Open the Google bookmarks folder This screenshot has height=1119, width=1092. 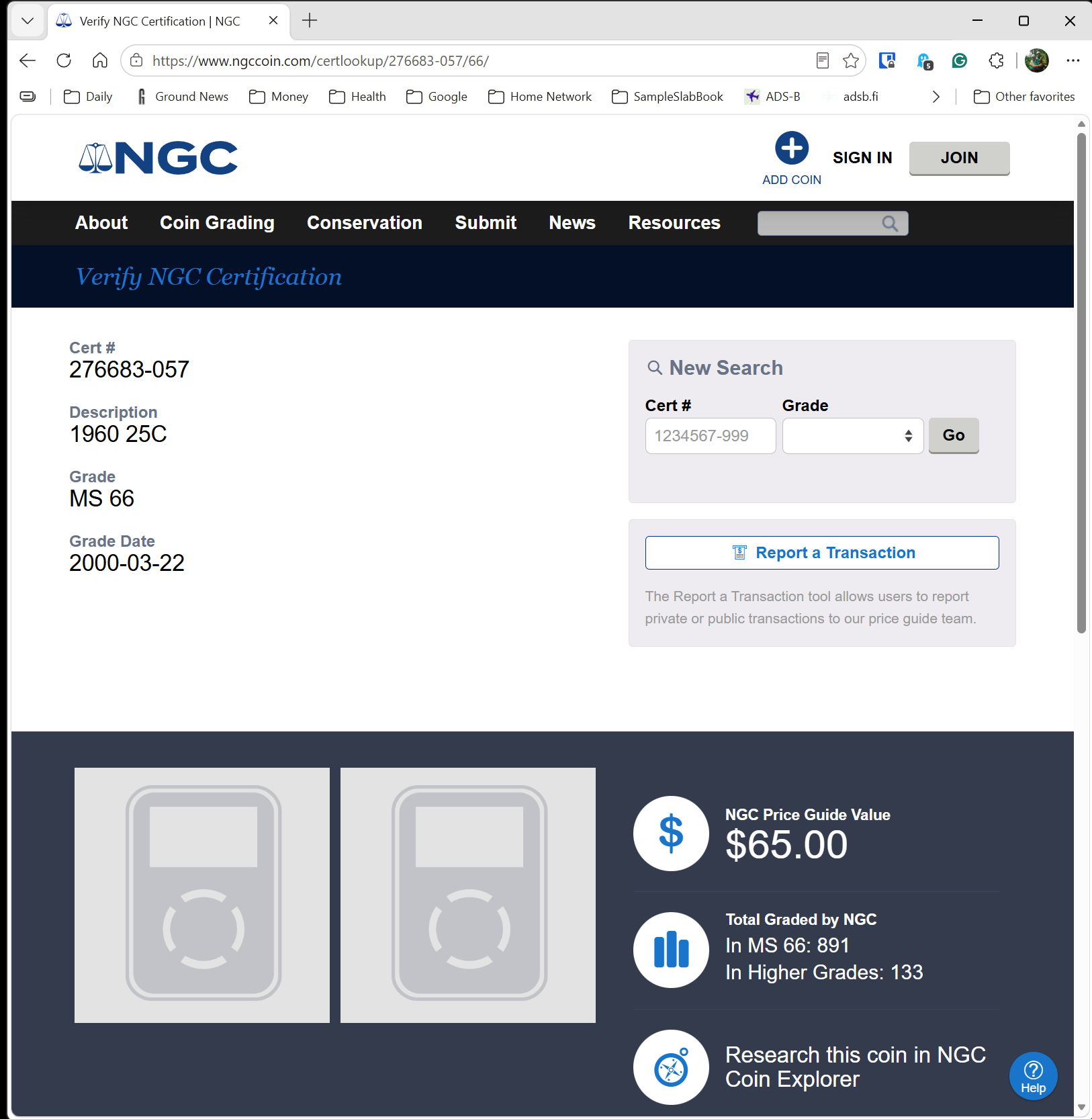pos(437,97)
